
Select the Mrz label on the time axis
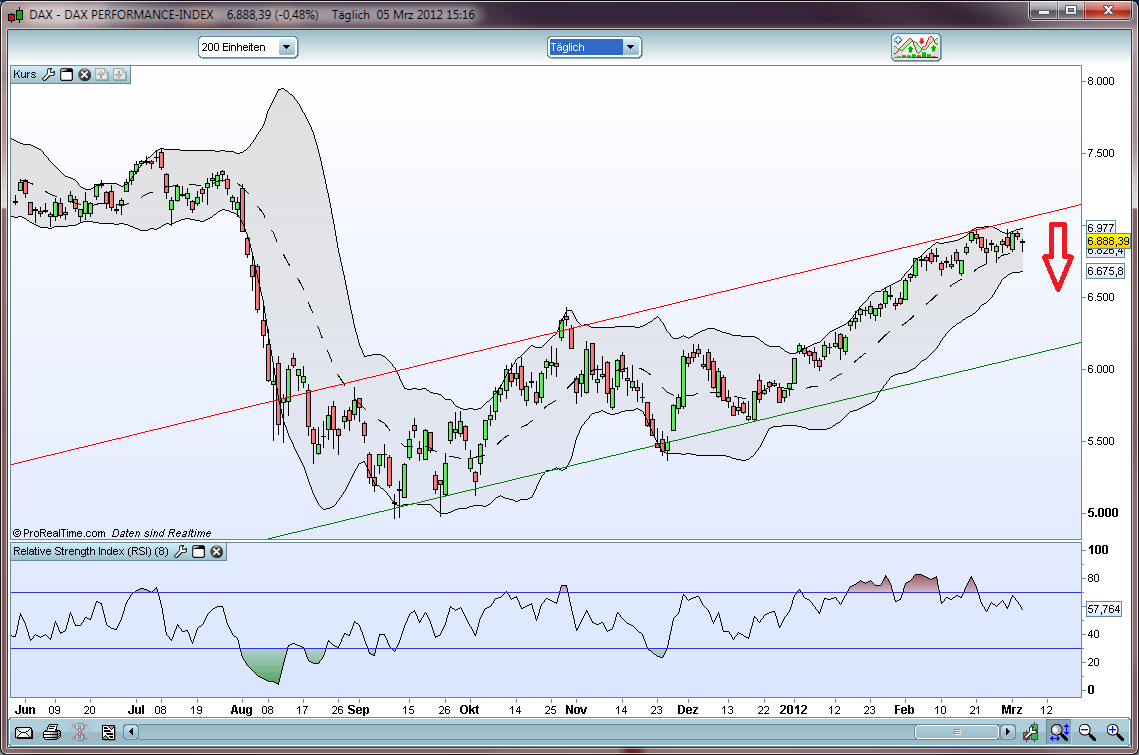(x=1012, y=709)
